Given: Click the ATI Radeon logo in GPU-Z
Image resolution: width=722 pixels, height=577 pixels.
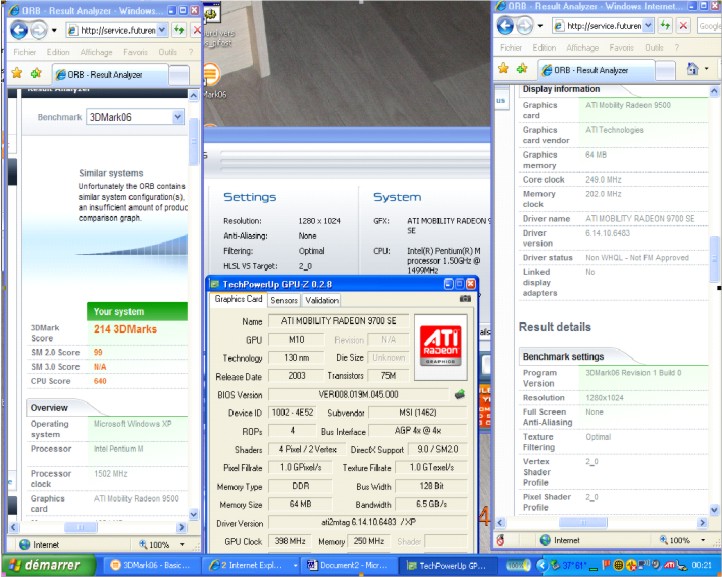Looking at the screenshot, I should [441, 347].
